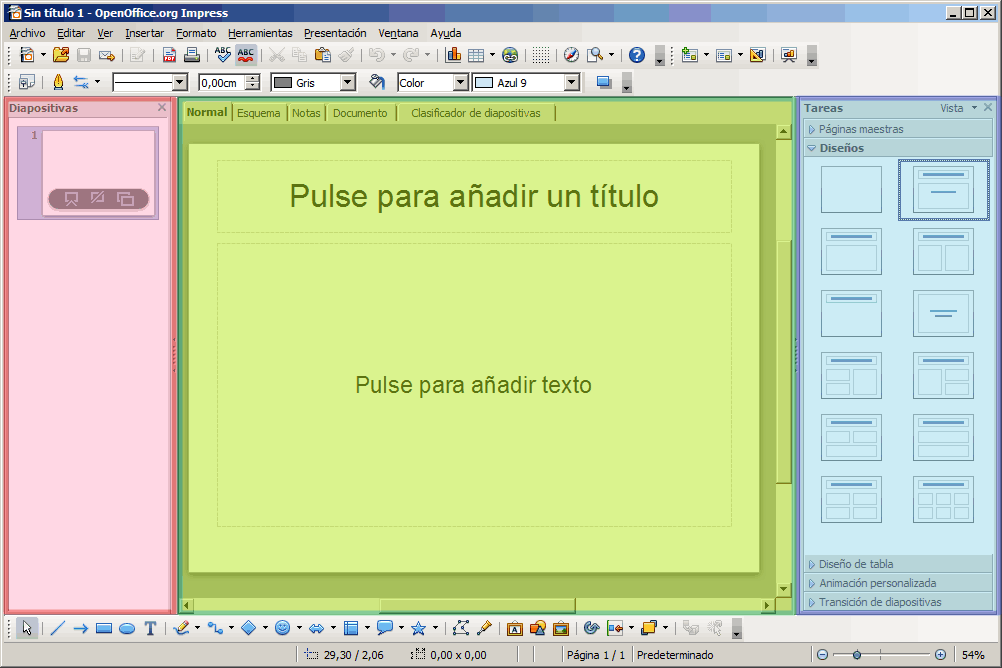
Task: Click the zoom out minus button
Action: click(822, 655)
